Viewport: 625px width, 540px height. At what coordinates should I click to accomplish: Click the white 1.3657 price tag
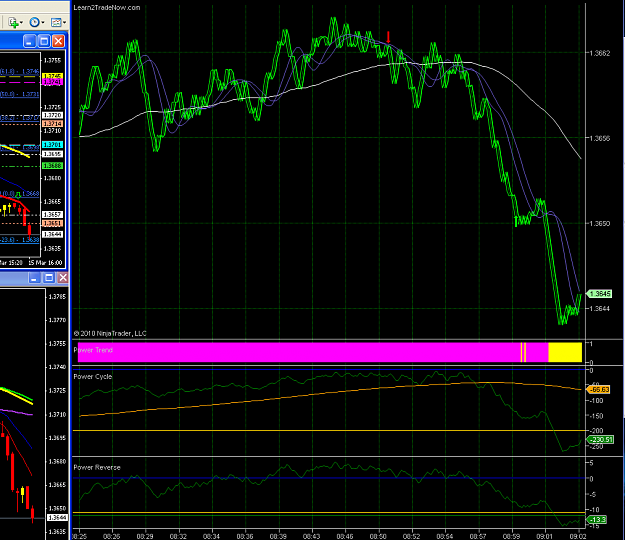coord(52,214)
